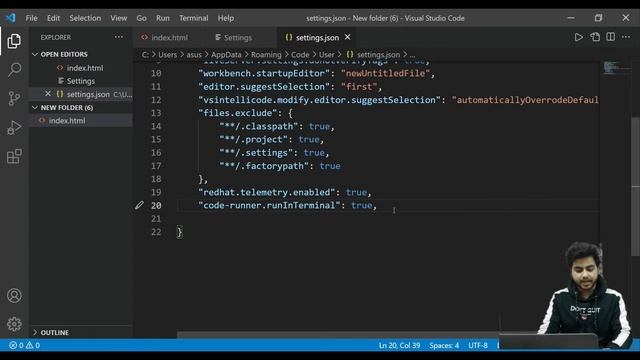The image size is (640, 360).
Task: Open the Run and Debug view
Action: point(14,127)
